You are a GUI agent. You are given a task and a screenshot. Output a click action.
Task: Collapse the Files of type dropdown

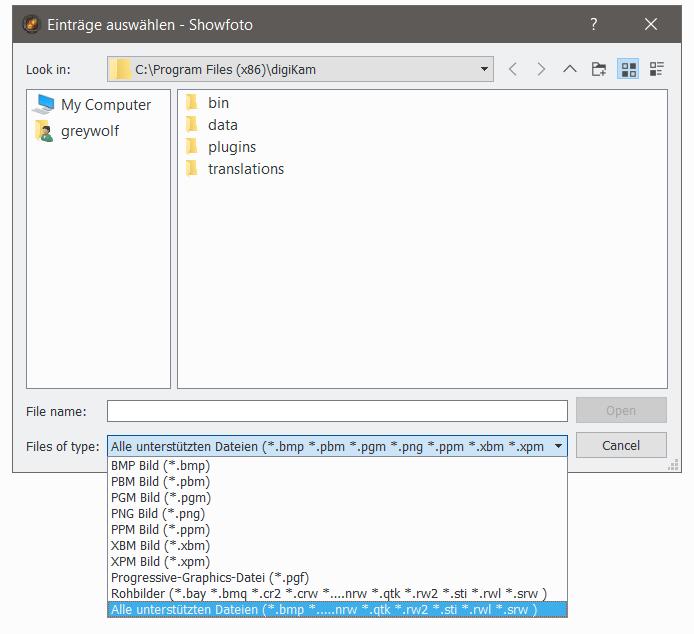[557, 446]
